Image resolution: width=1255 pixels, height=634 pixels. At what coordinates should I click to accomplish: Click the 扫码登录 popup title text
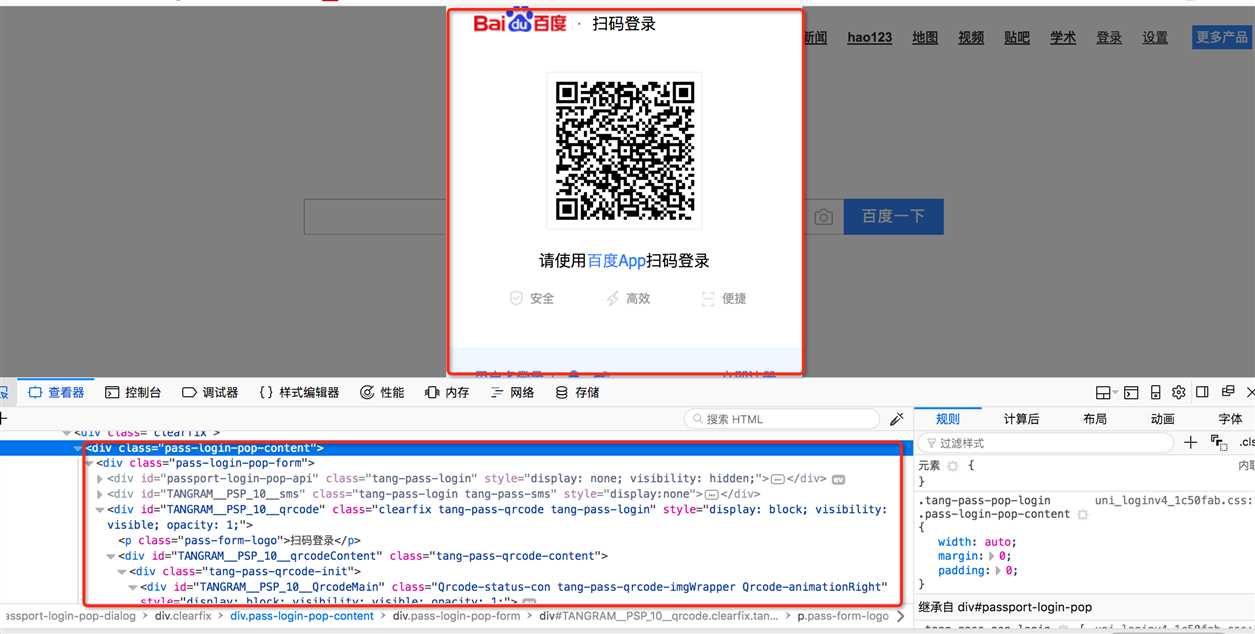(x=624, y=24)
